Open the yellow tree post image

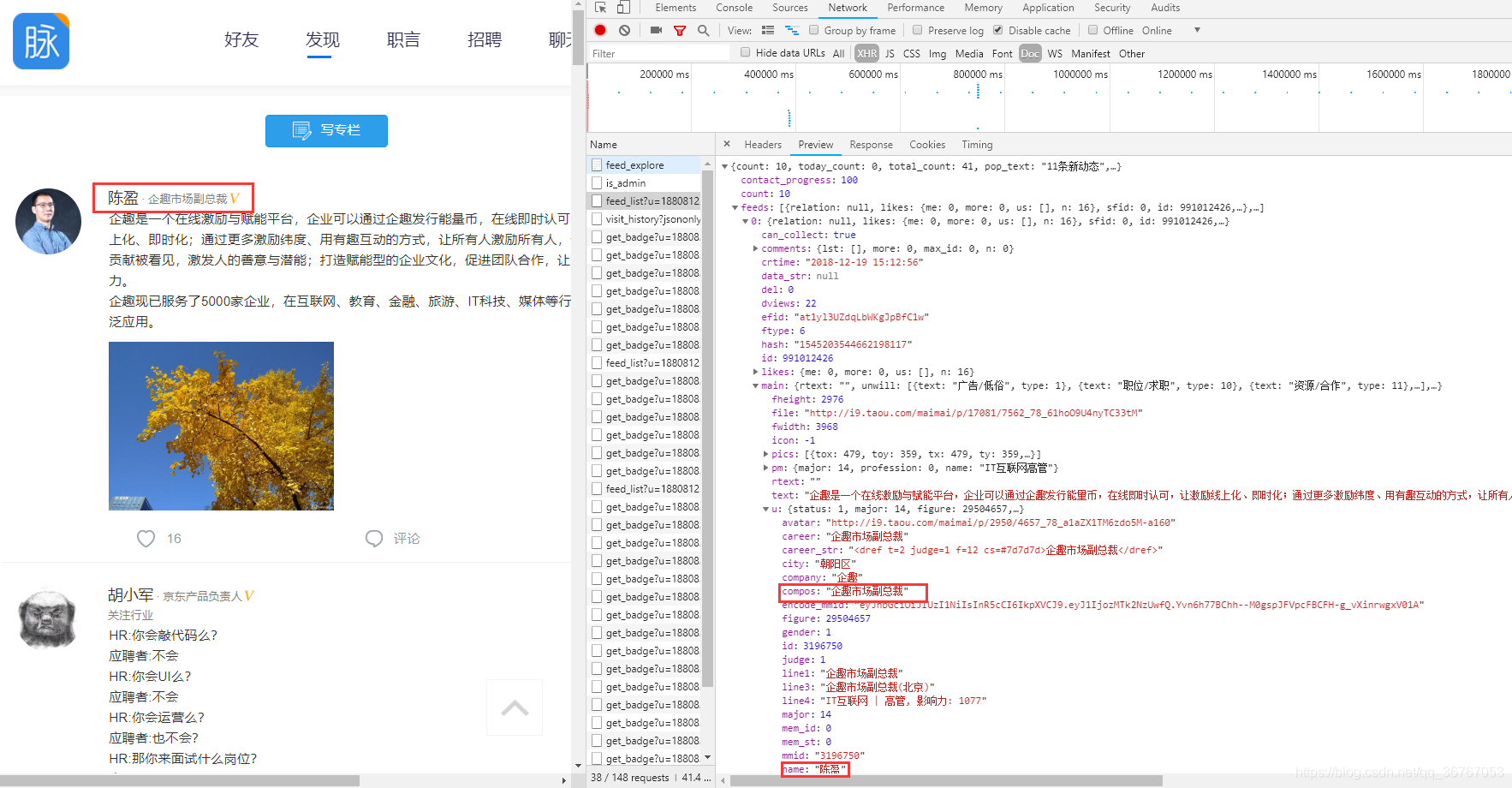(221, 426)
